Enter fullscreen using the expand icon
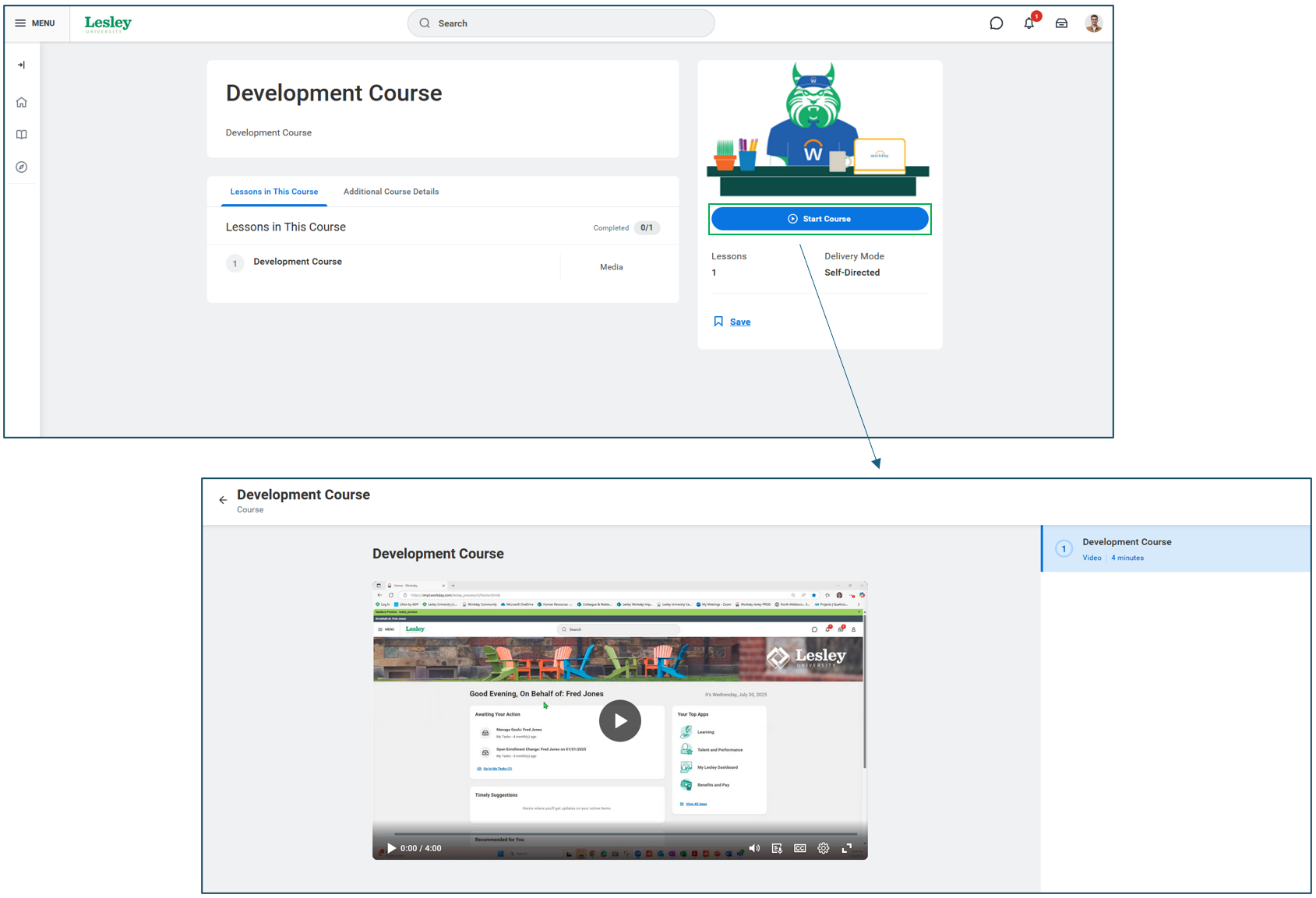 (x=847, y=848)
